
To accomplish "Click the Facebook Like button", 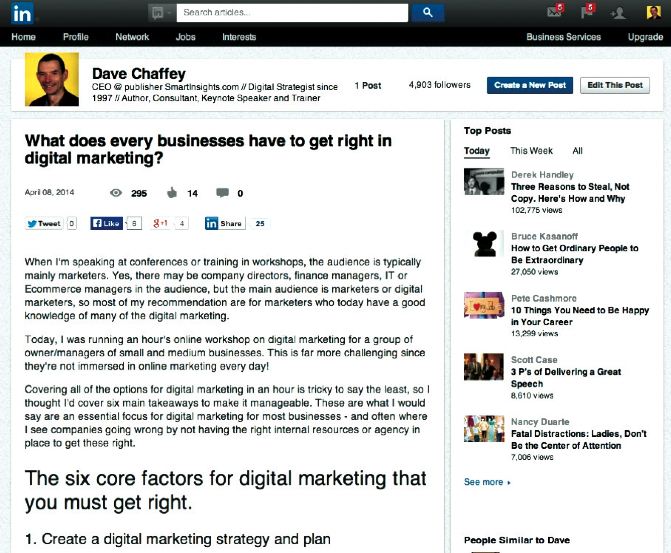I will coord(107,223).
